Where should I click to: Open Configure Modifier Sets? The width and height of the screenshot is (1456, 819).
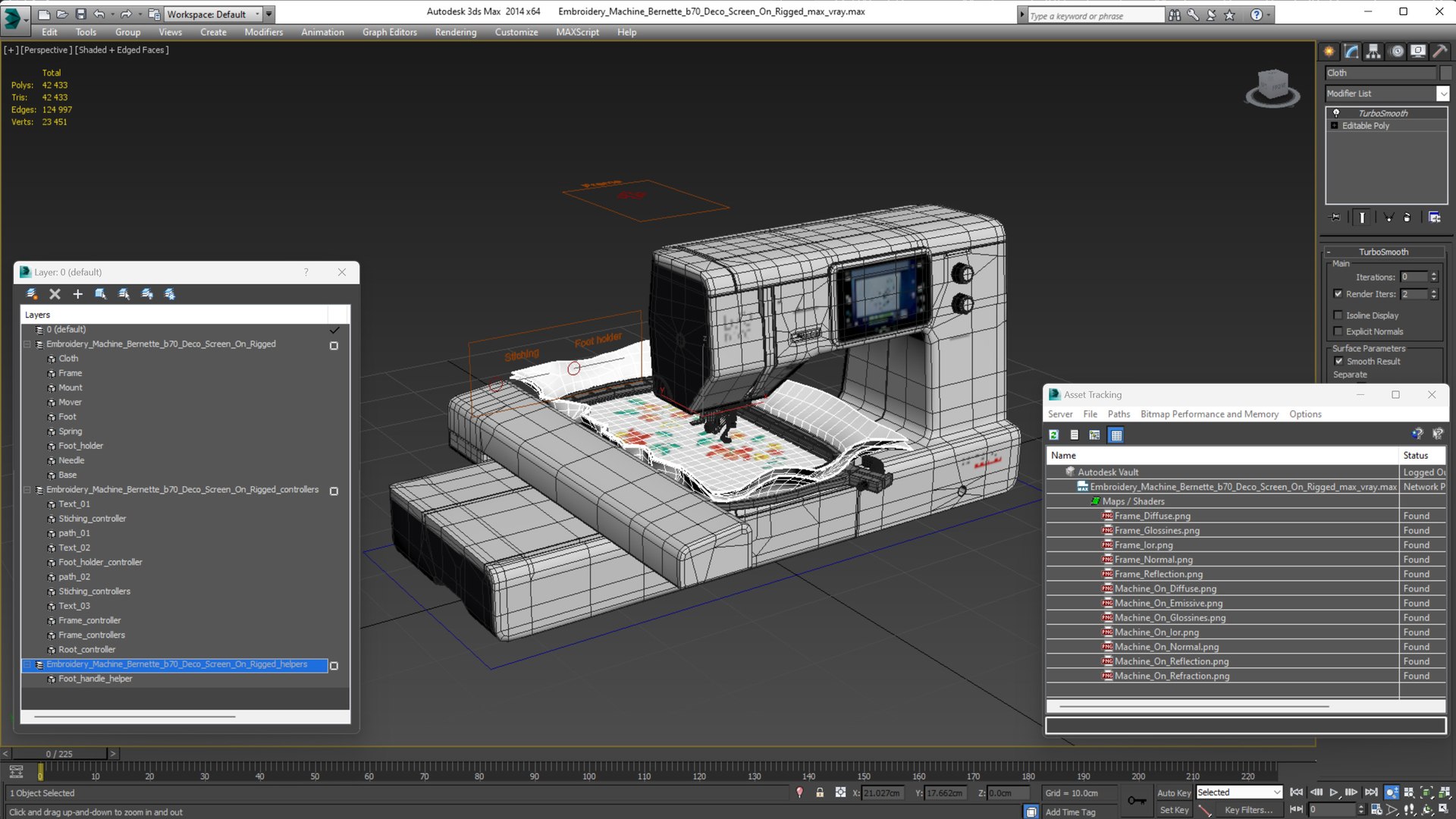1434,218
